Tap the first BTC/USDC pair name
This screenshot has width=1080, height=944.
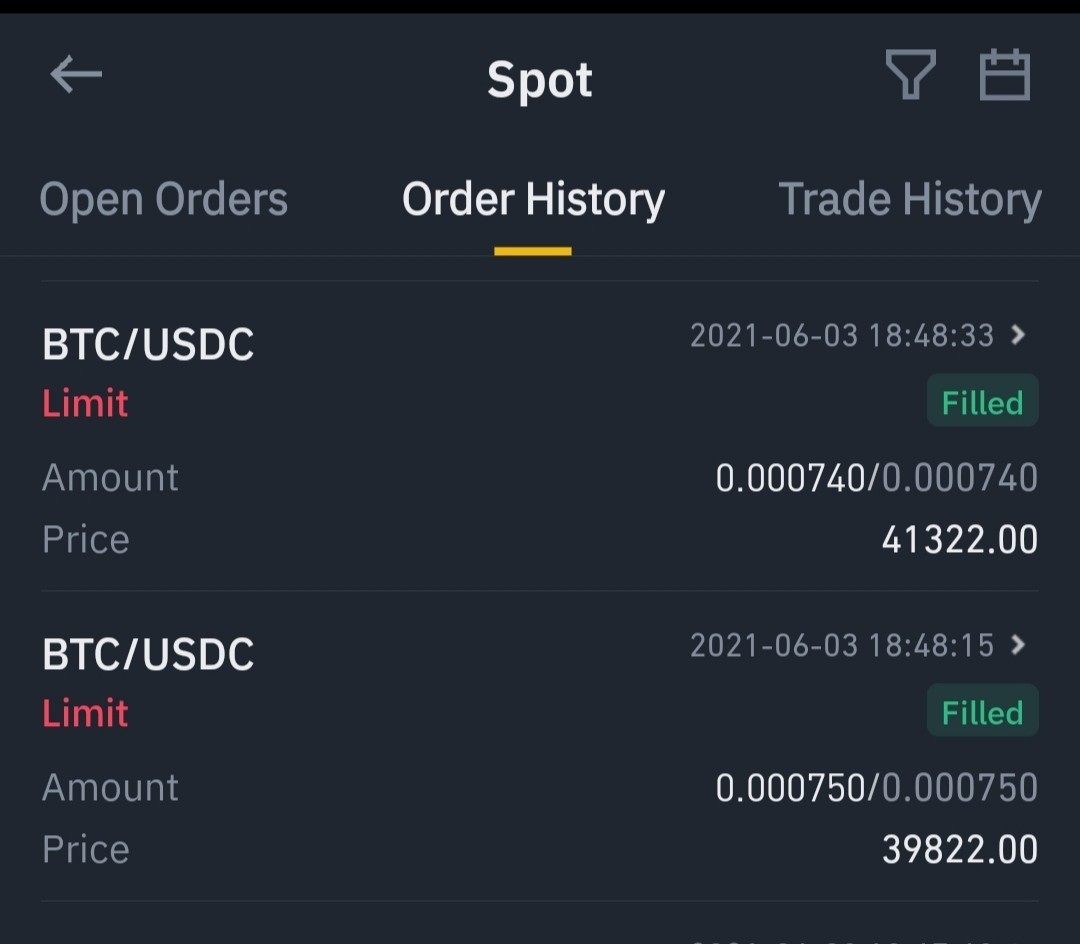[x=148, y=344]
